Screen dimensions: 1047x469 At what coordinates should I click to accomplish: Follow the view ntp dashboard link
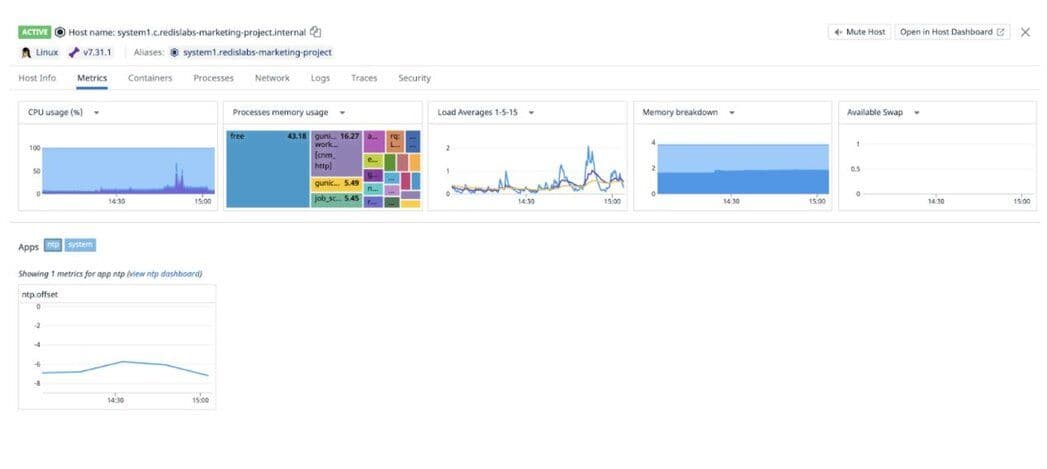164,273
